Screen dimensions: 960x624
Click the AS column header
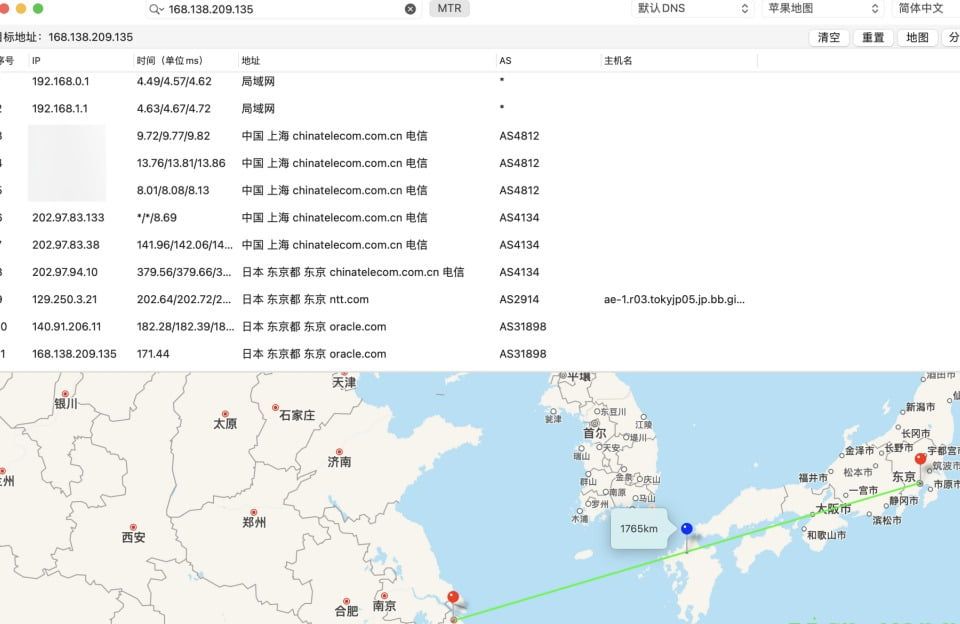click(505, 61)
